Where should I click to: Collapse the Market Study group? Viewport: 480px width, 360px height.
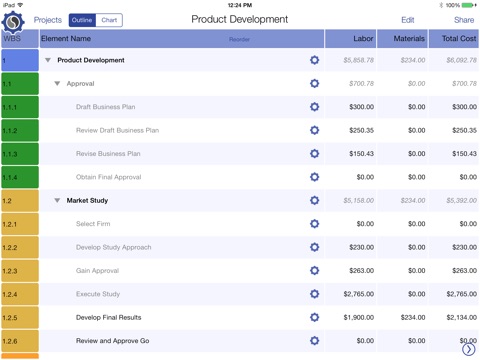57,200
